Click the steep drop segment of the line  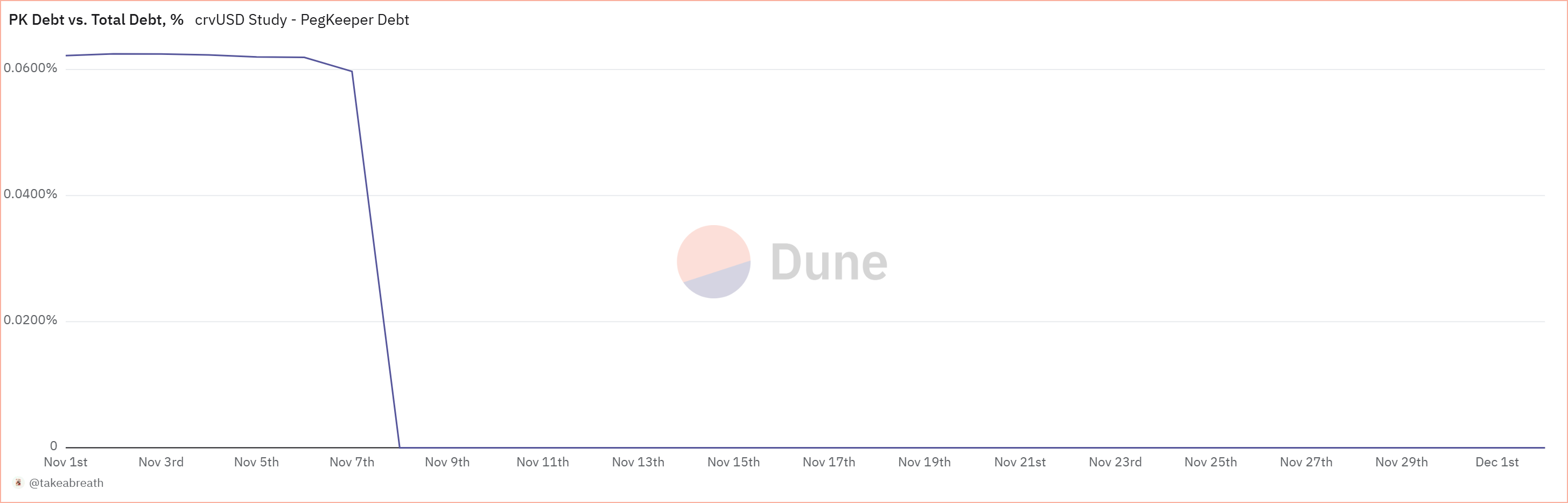click(375, 260)
